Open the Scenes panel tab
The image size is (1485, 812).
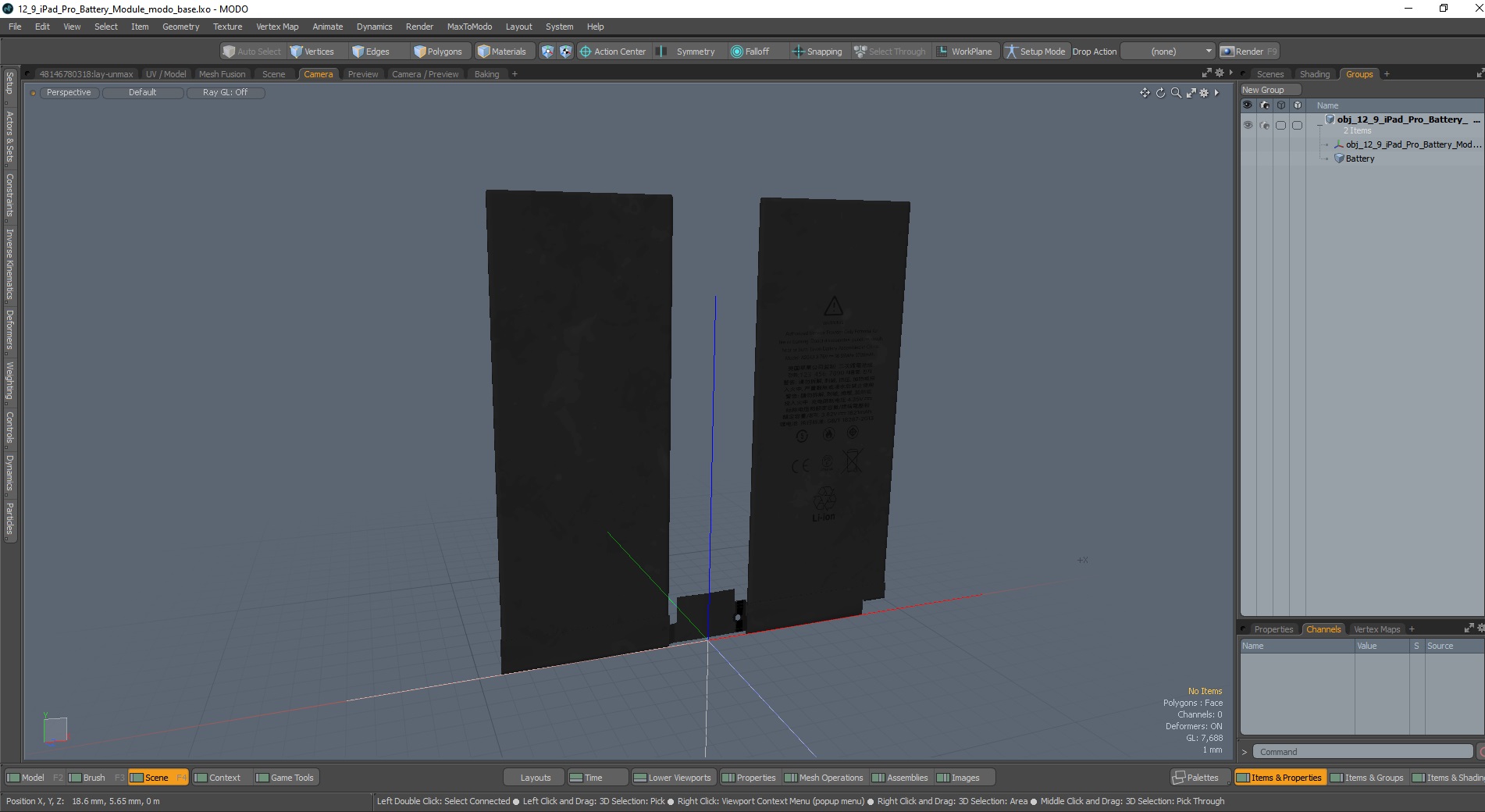(1270, 74)
